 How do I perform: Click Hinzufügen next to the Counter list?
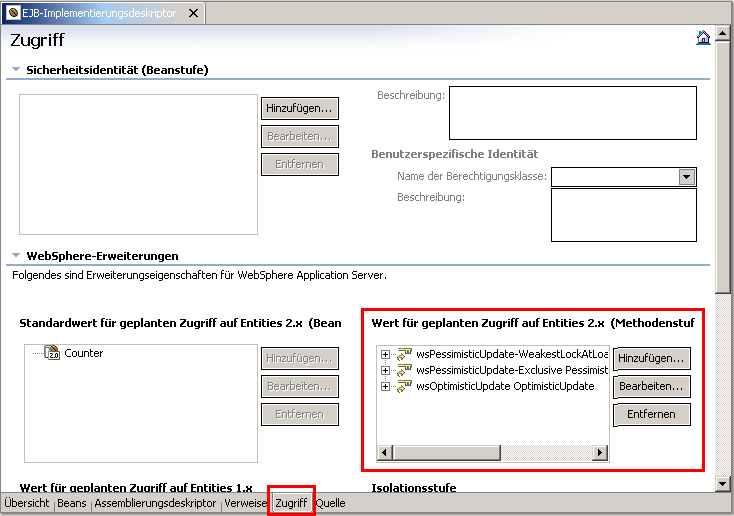(300, 358)
